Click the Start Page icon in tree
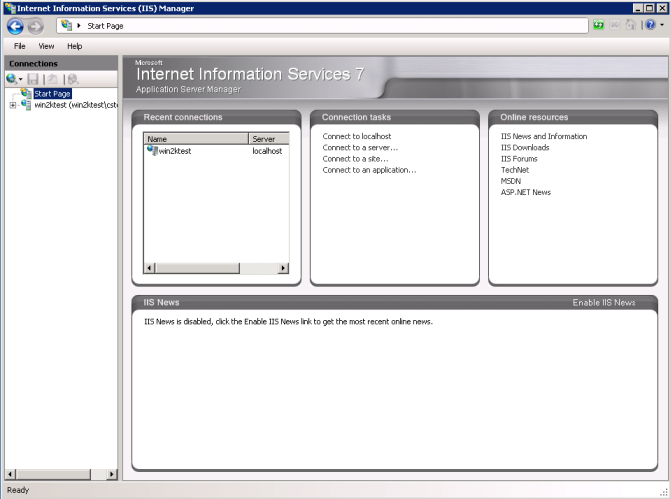 26,93
